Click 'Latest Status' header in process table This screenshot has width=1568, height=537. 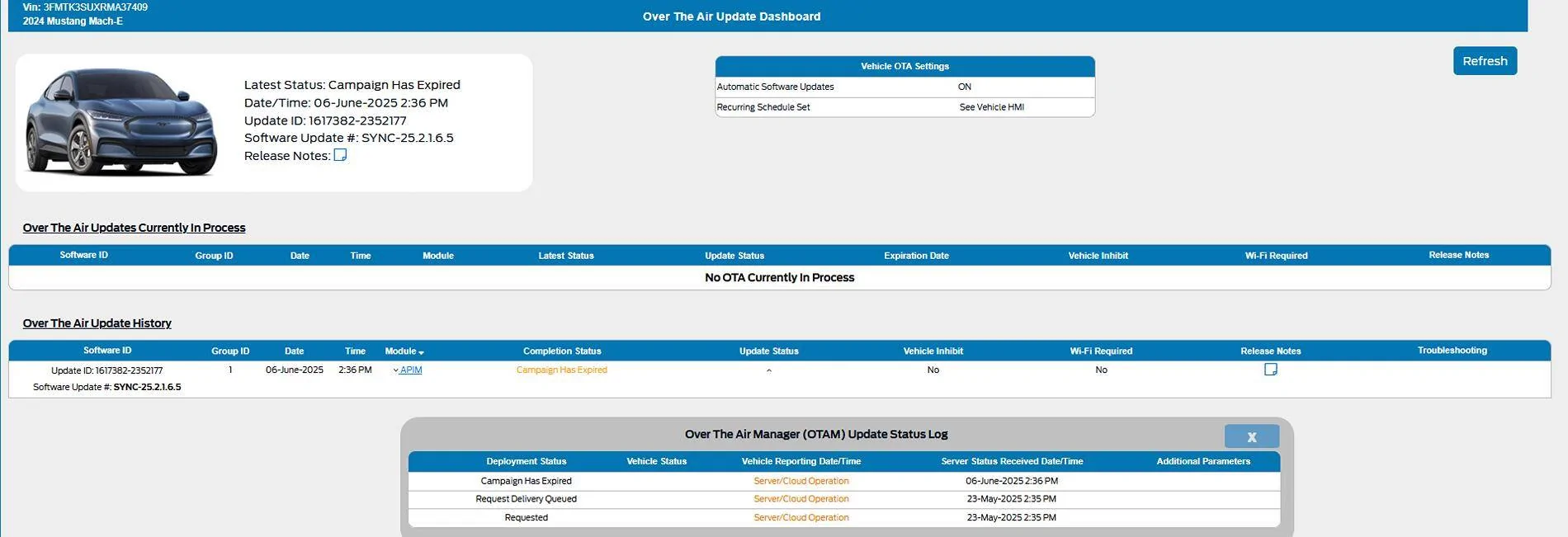point(566,256)
